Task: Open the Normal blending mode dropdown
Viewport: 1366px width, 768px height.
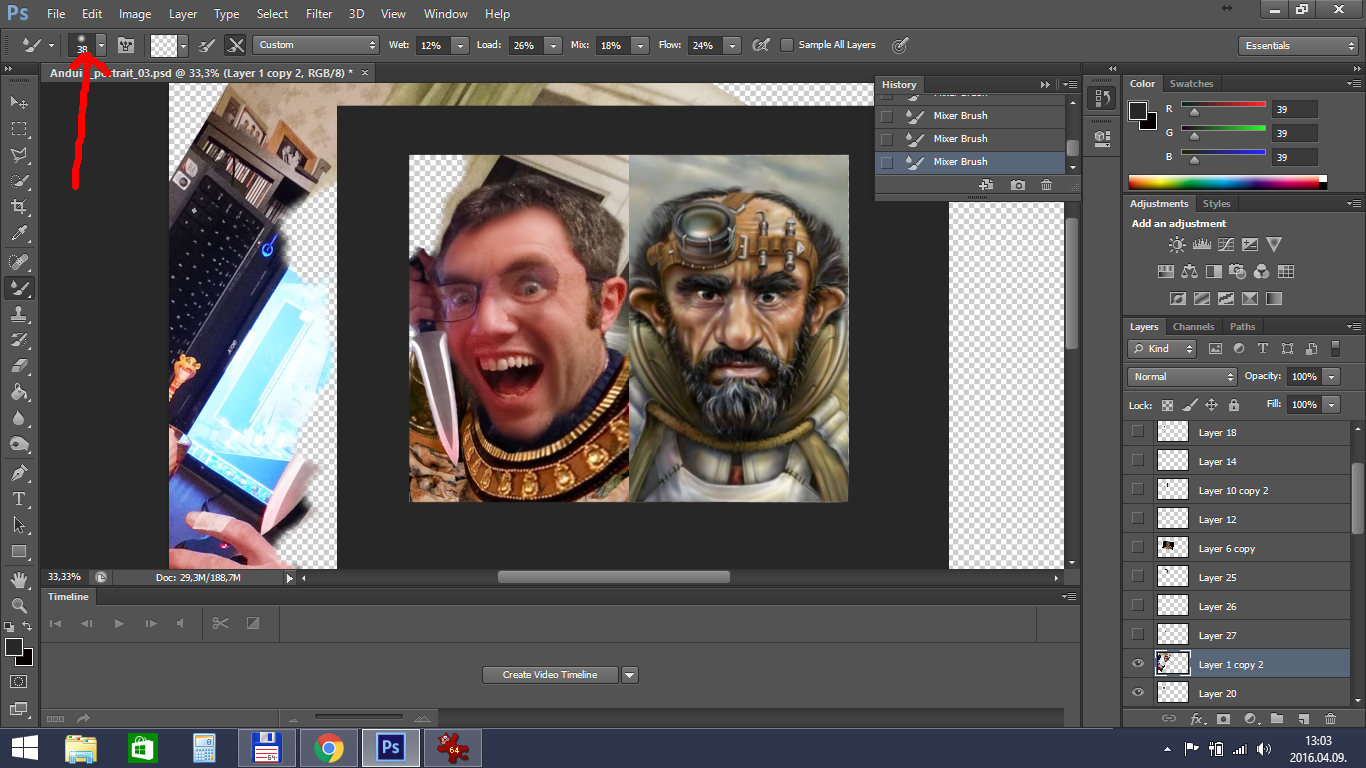Action: click(1182, 377)
